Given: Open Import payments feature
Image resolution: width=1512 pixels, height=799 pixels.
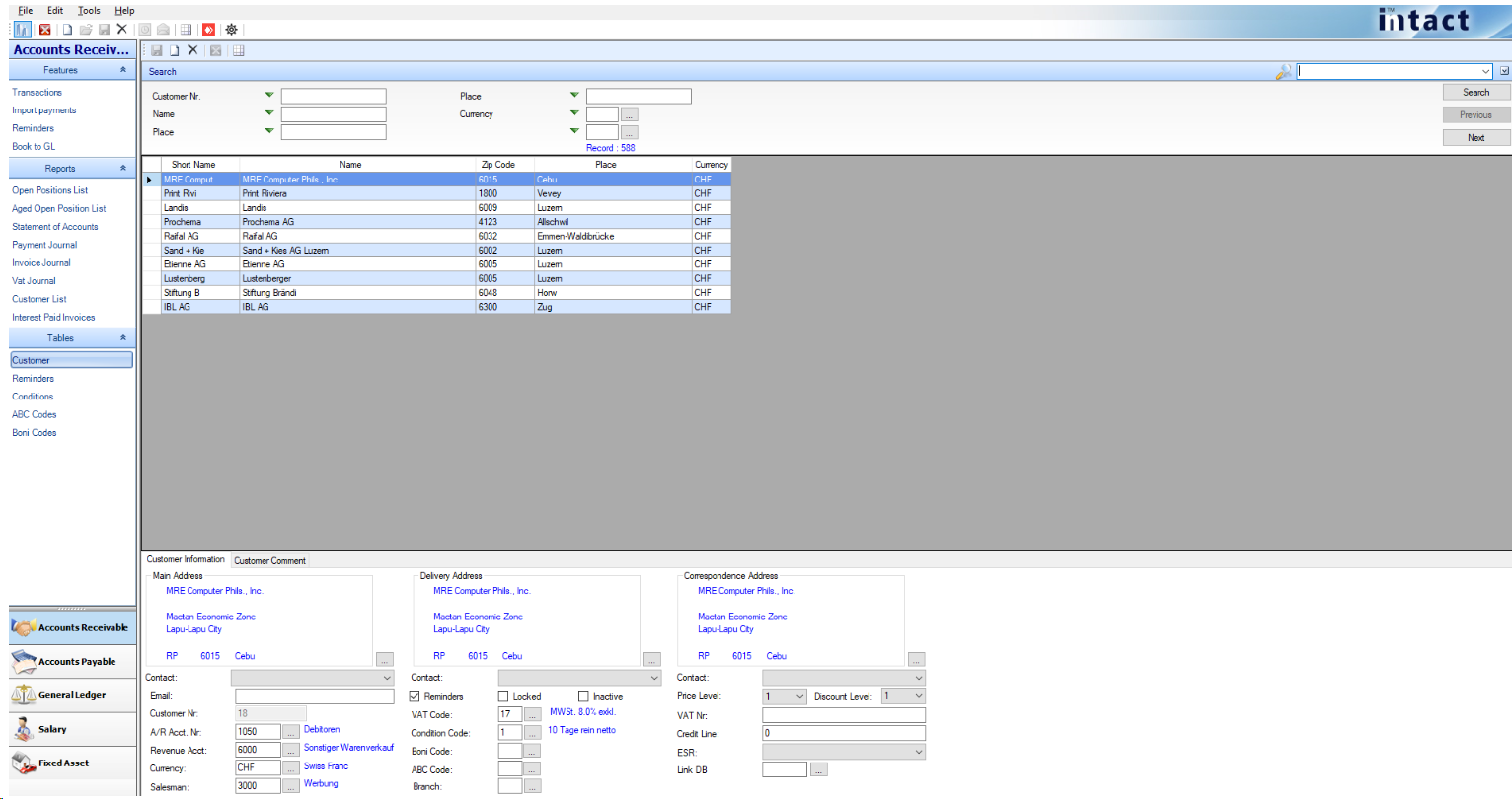Looking at the screenshot, I should pyautogui.click(x=43, y=110).
